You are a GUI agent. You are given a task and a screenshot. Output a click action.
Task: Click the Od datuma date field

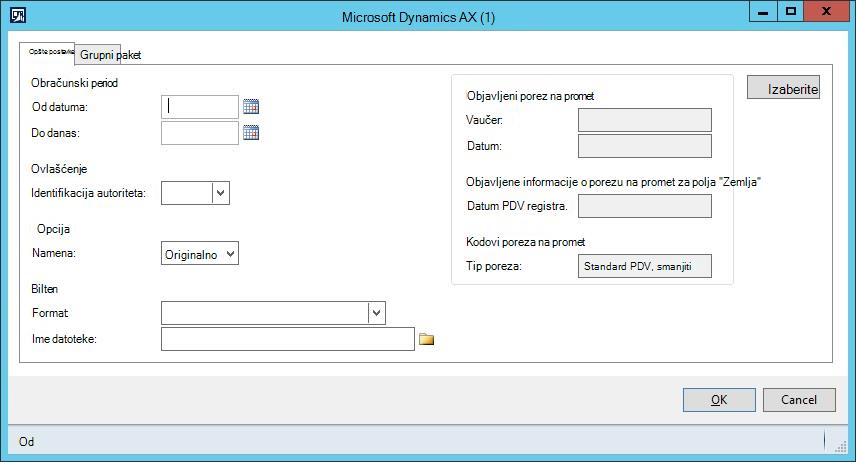pyautogui.click(x=200, y=106)
